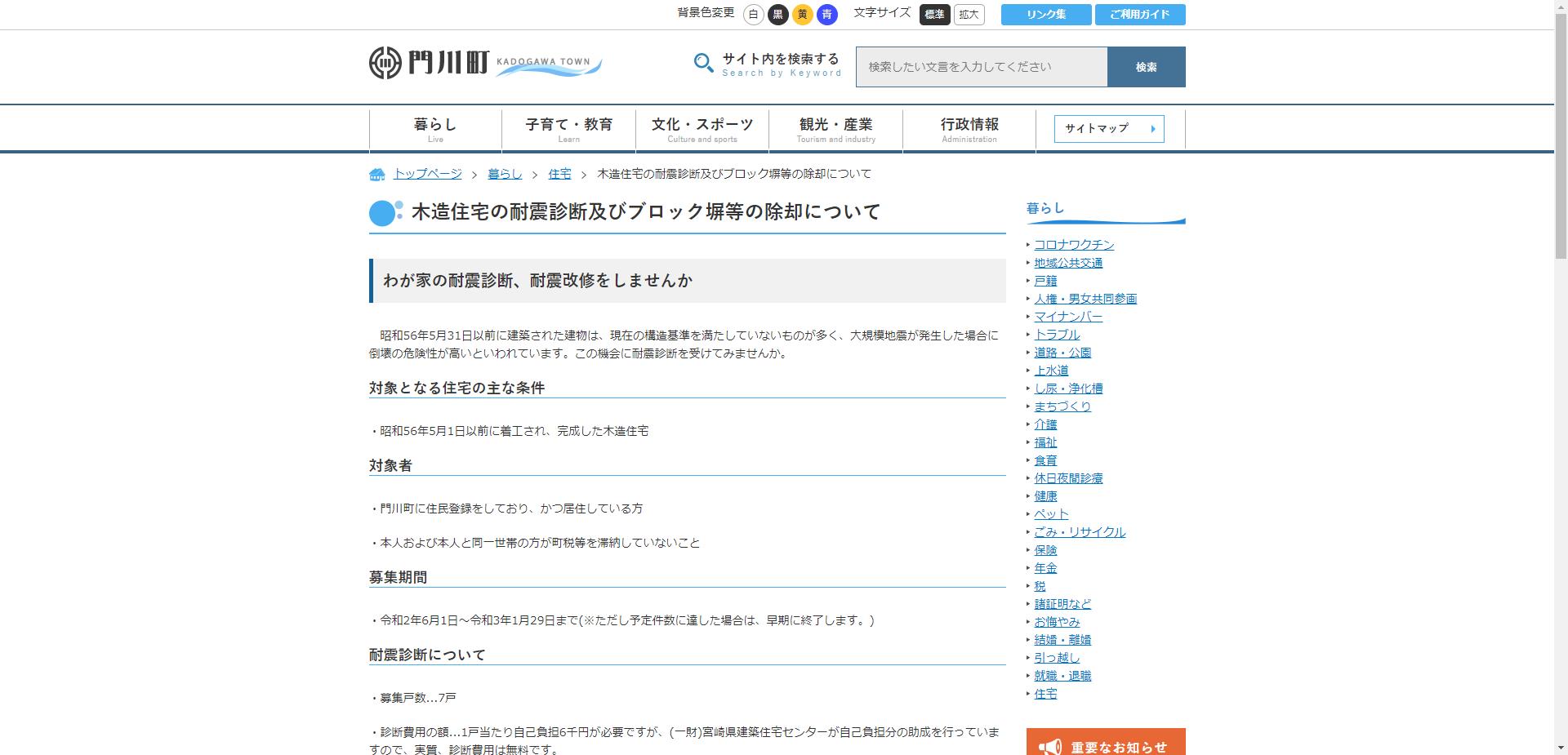1568x755 pixels.
Task: Open the コロナワクチン sidebar link
Action: 1073,244
